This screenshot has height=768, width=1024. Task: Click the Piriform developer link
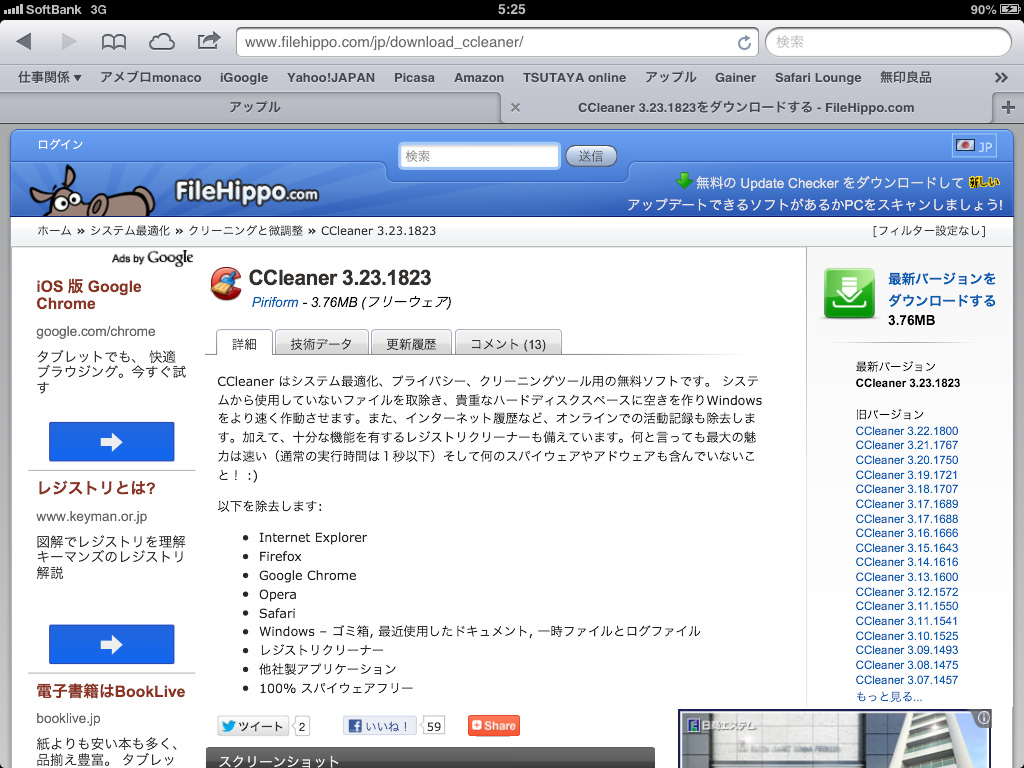pyautogui.click(x=275, y=302)
